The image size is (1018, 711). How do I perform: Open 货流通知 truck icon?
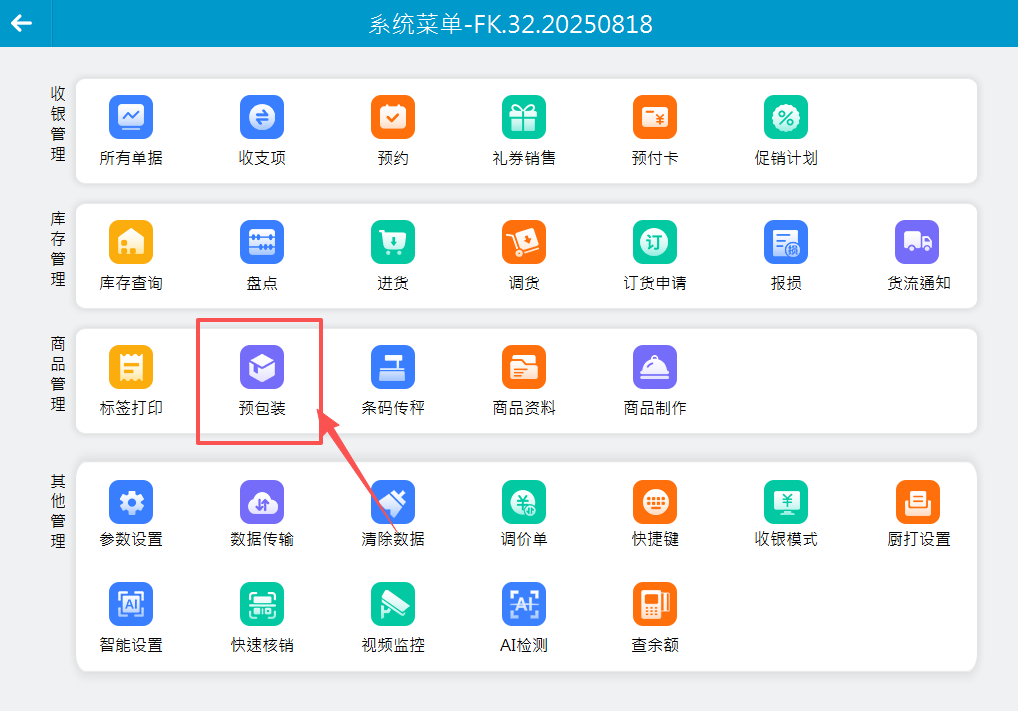(917, 243)
